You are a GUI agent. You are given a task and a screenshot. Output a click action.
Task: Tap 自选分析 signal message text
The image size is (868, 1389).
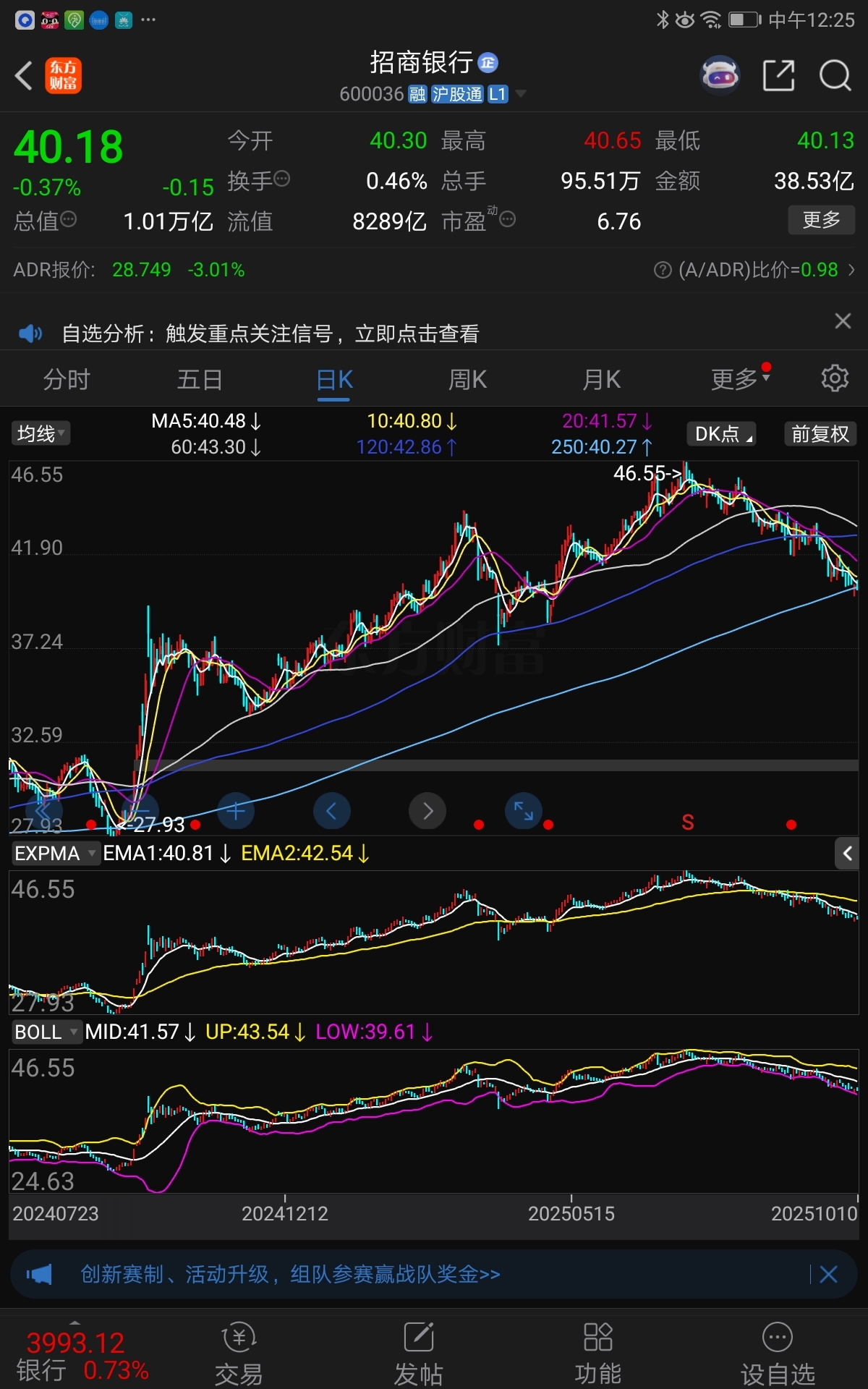[x=271, y=334]
